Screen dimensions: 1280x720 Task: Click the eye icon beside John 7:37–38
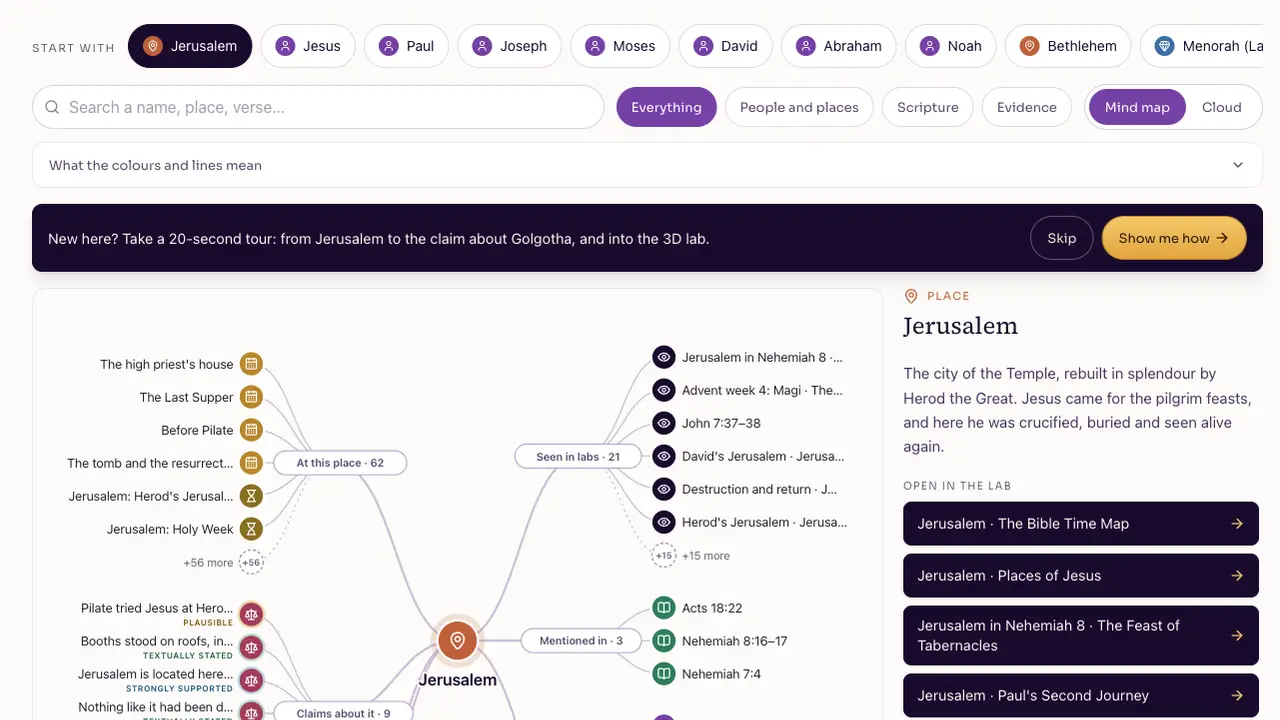tap(664, 423)
